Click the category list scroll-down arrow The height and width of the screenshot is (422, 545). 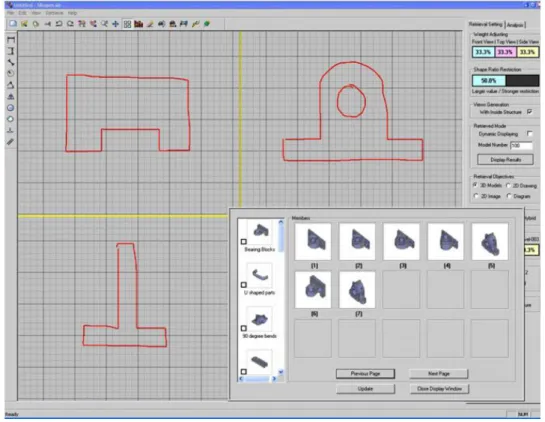(281, 372)
